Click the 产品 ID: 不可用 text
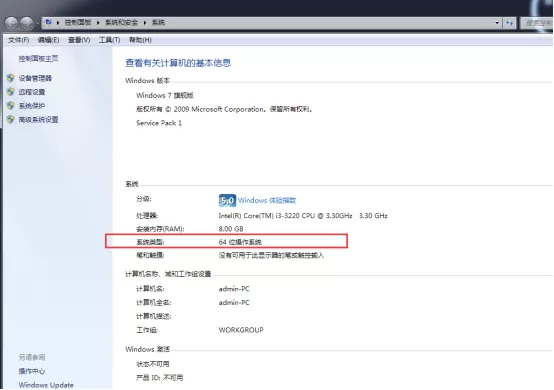The height and width of the screenshot is (390, 554). click(159, 378)
